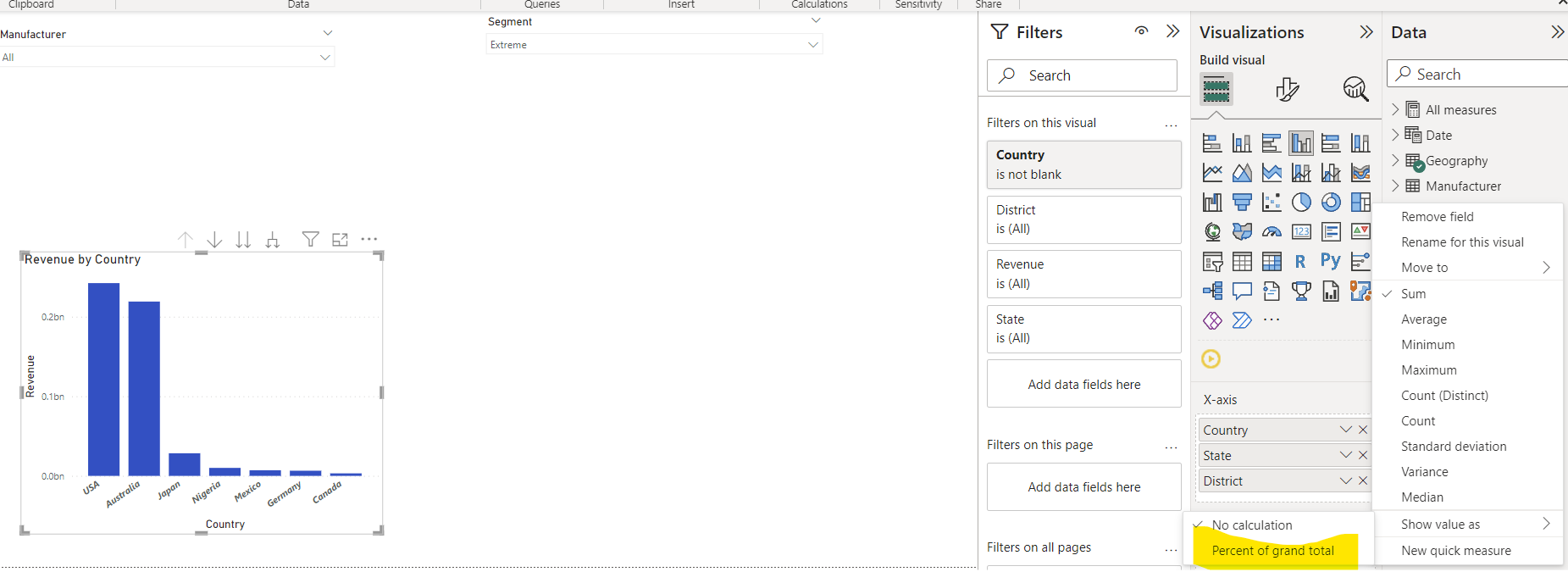Image resolution: width=1568 pixels, height=583 pixels.
Task: Add an R script visual
Action: point(1301,261)
